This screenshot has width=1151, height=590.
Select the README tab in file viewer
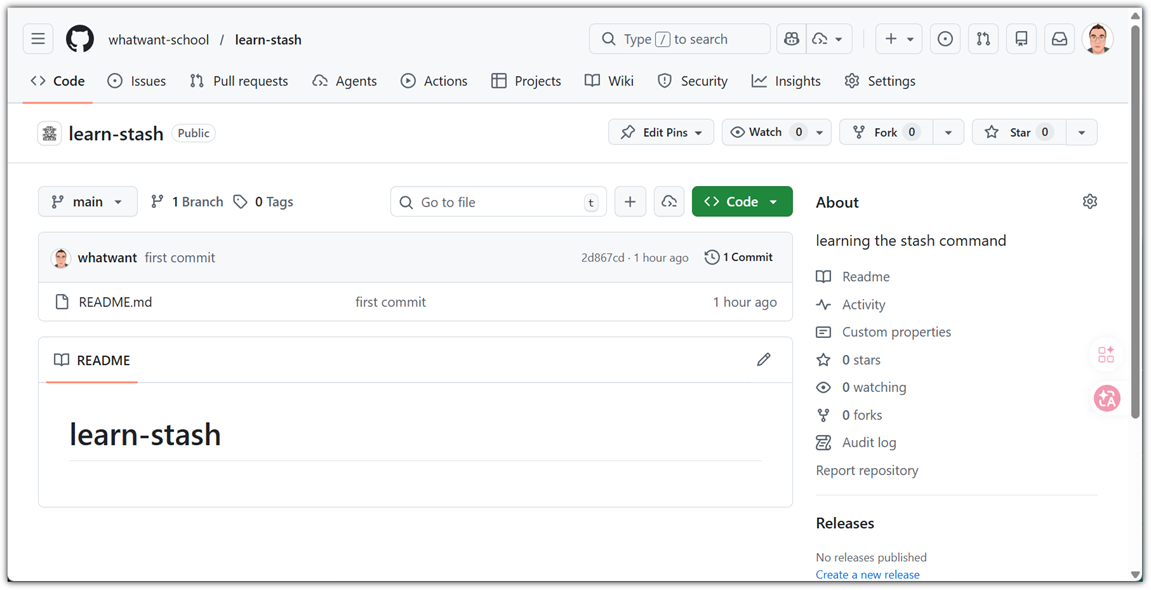[x=92, y=360]
